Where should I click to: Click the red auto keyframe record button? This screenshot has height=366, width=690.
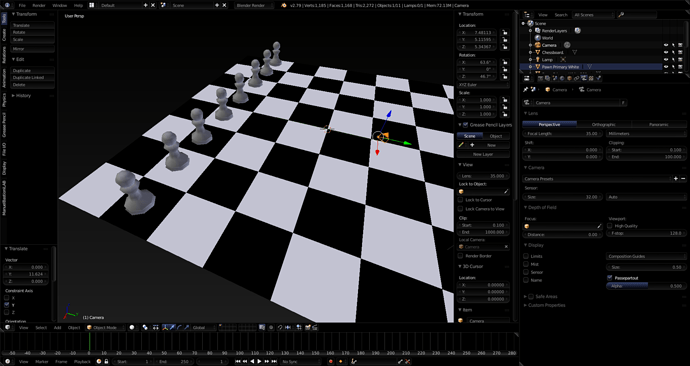[x=331, y=362]
